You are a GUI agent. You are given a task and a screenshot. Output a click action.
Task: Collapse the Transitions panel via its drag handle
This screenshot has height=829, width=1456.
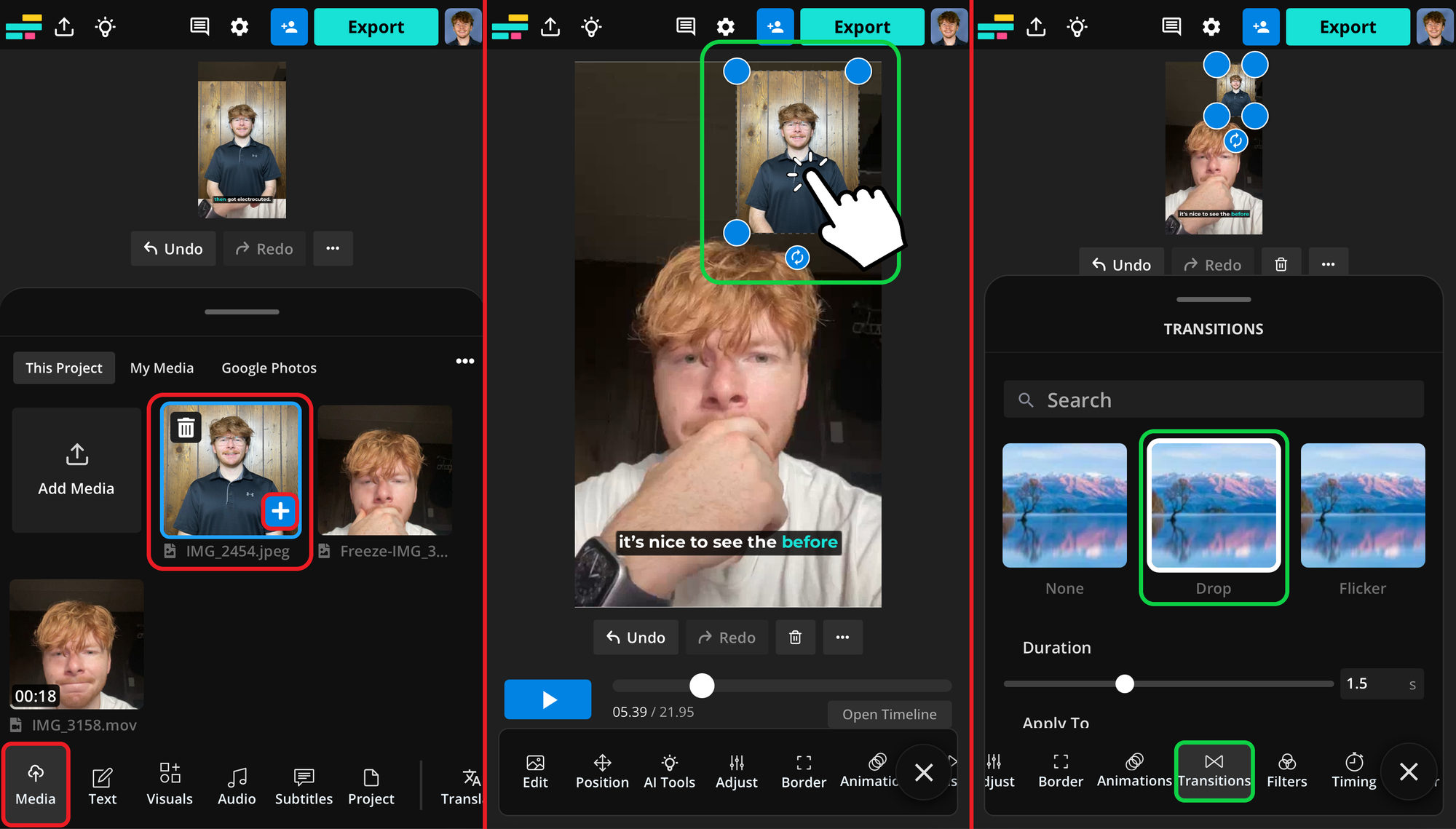point(1213,299)
